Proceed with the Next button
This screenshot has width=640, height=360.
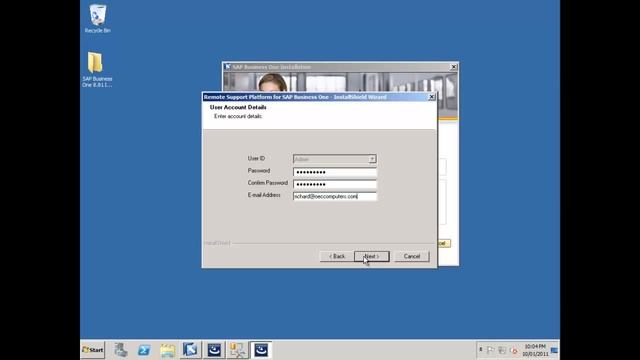tap(372, 256)
